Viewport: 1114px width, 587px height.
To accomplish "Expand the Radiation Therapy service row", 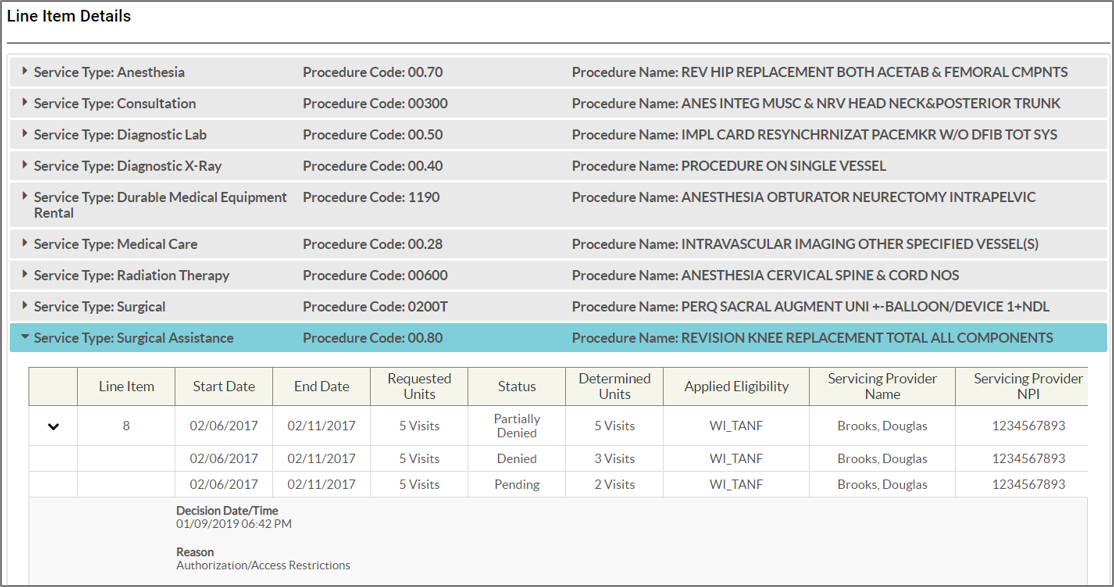I will click(25, 275).
